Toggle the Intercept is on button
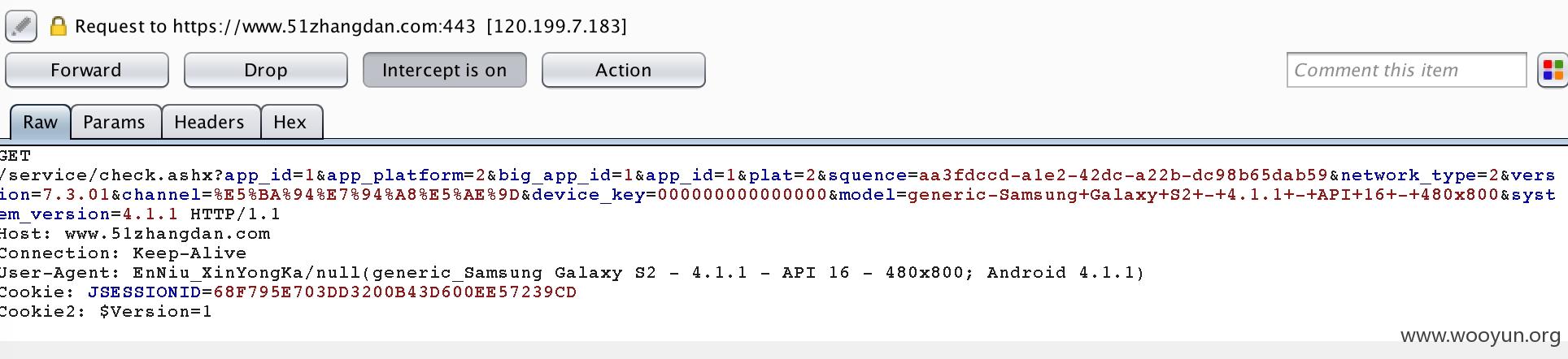 click(444, 70)
